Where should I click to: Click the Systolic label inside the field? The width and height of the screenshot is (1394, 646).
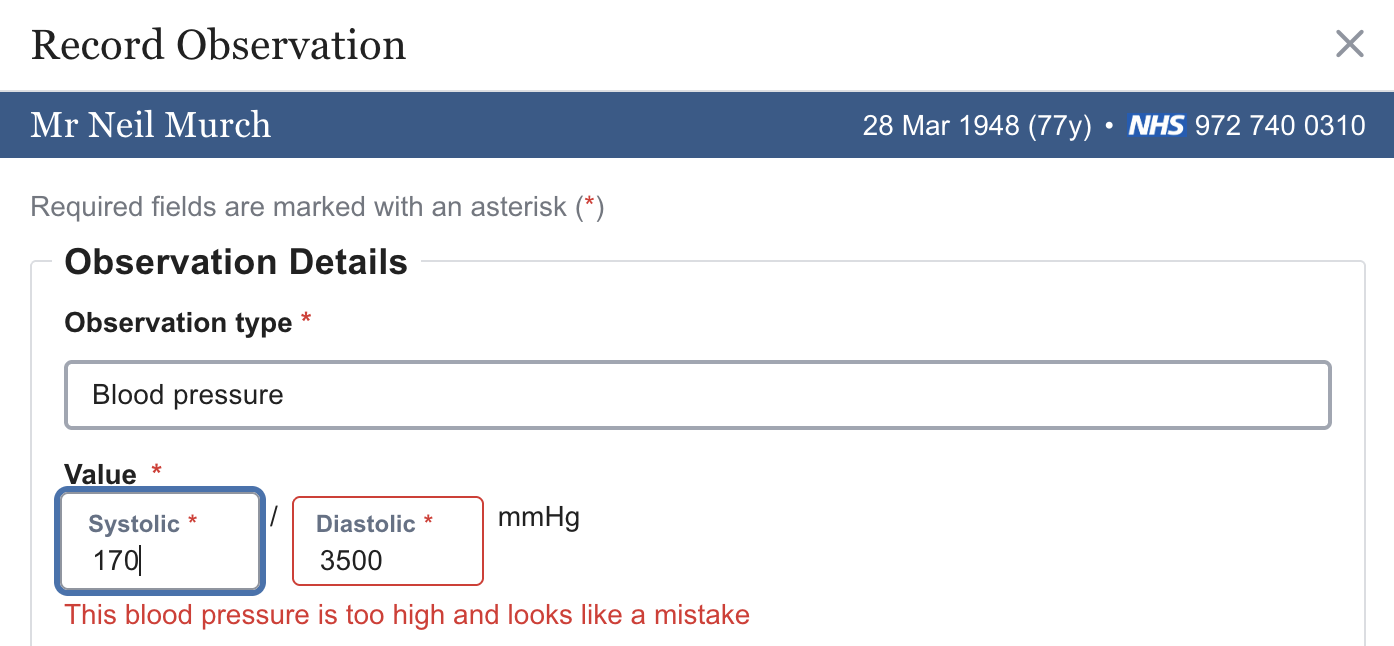[x=134, y=524]
